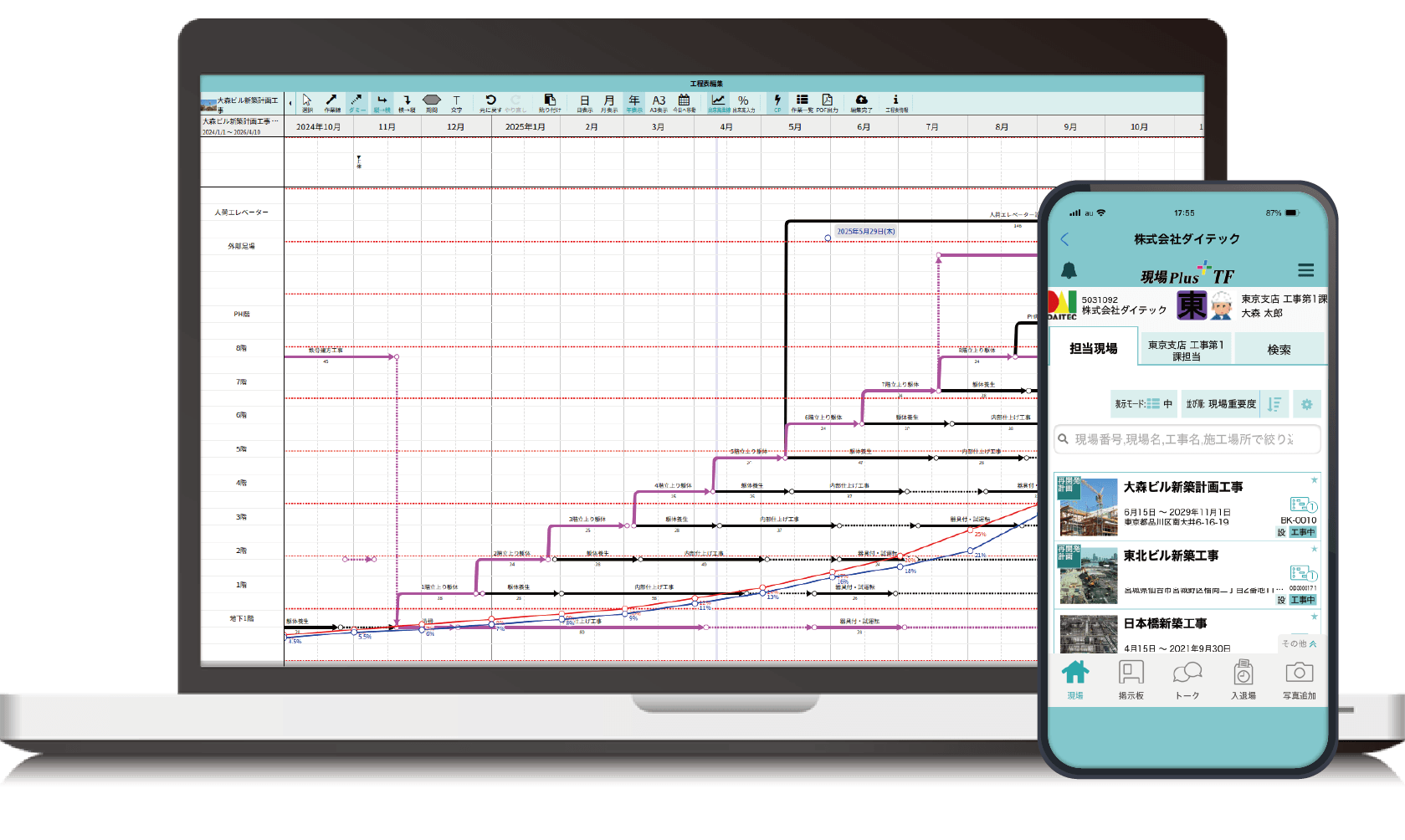Export with the PDF出力 icon
1405x840 pixels.
pos(828,103)
